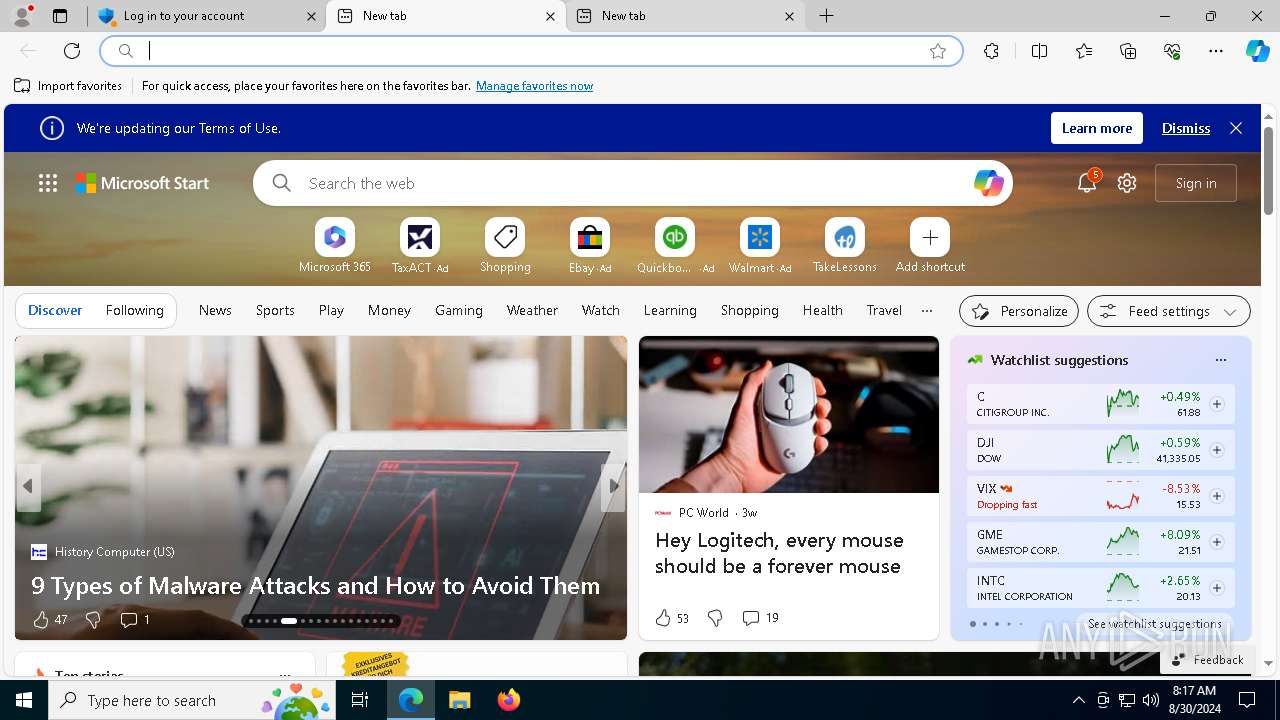Click Personalize button
The image size is (1280, 720).
(x=1019, y=311)
